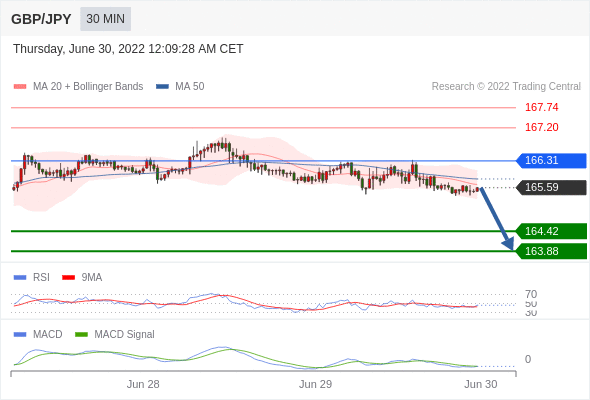Click the date and time line 'Thursday, June 30, 2022'
Viewport: 590px width, 400px height.
coord(128,49)
